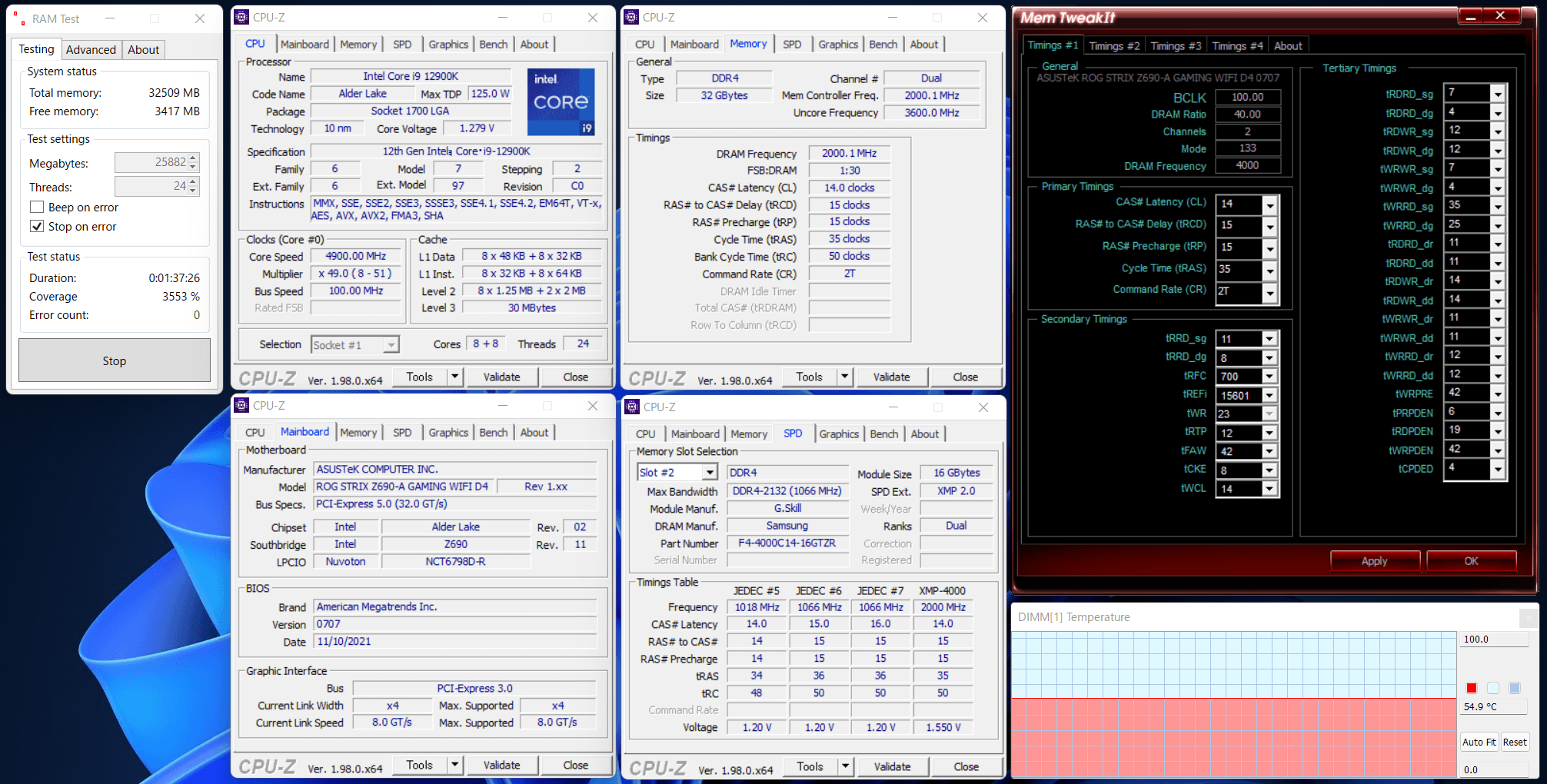Open the Slot #2 dropdown in SPD
The image size is (1547, 784).
pos(710,473)
